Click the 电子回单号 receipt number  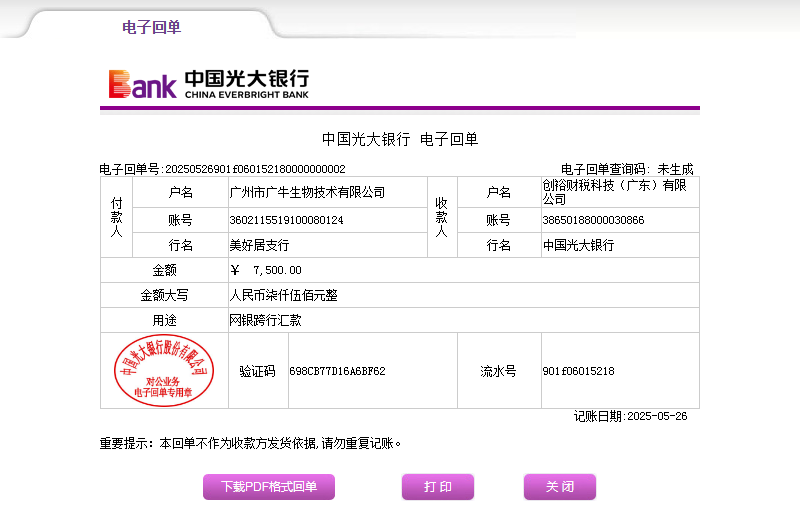(x=222, y=169)
